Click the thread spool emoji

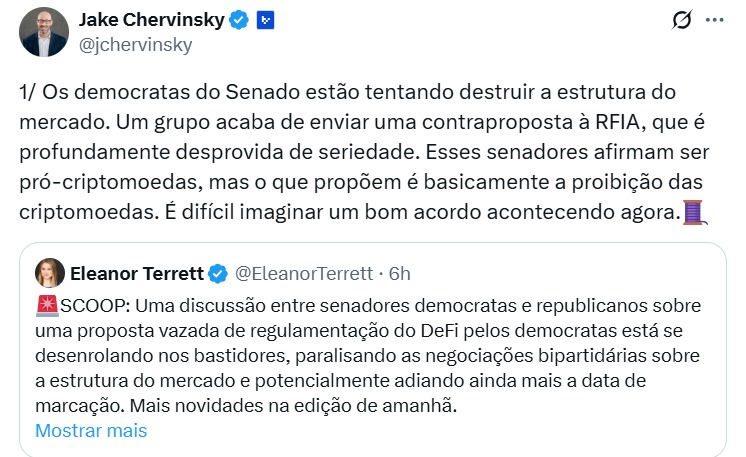click(692, 211)
